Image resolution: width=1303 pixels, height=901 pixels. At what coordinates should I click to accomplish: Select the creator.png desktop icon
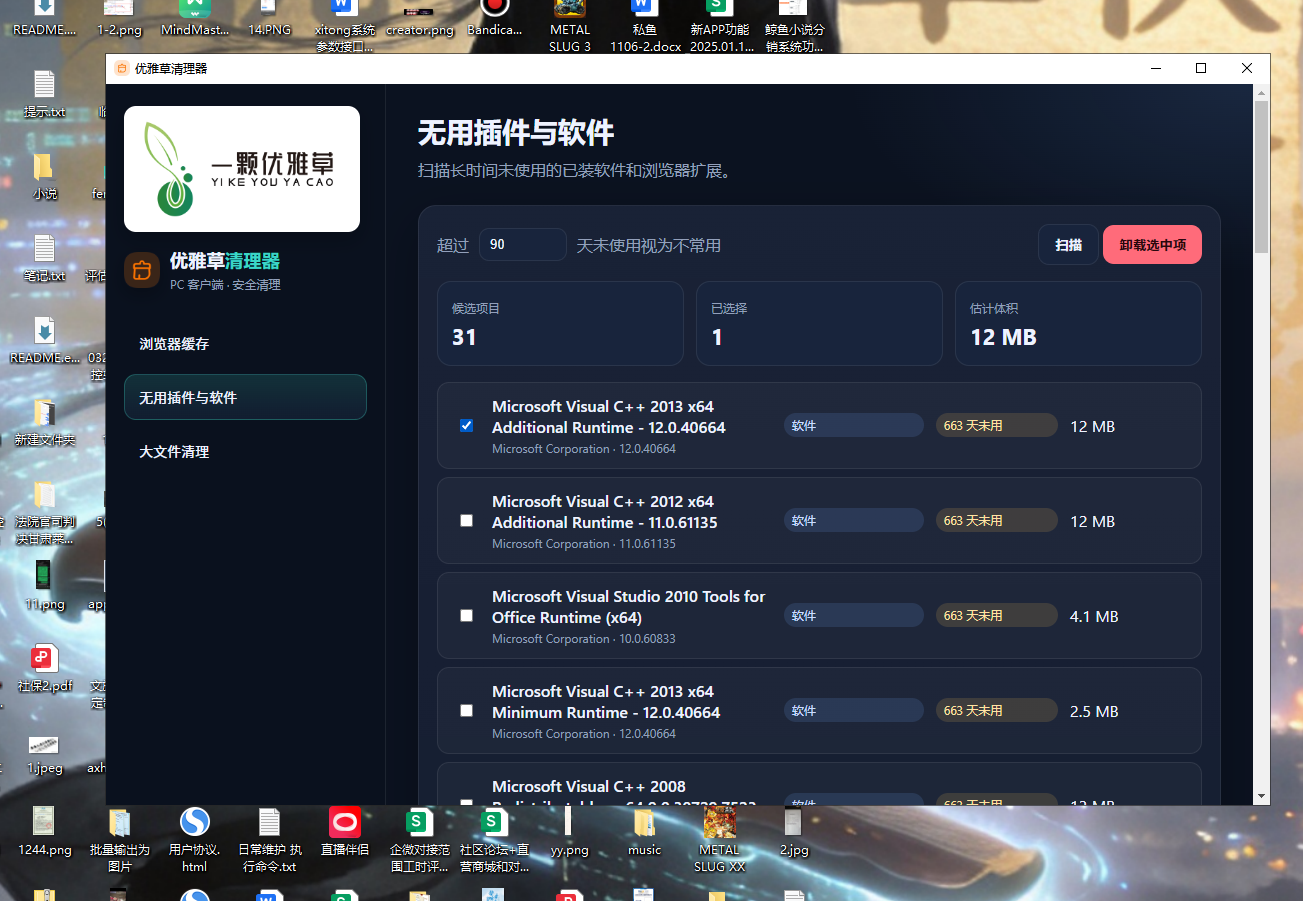pos(420,17)
